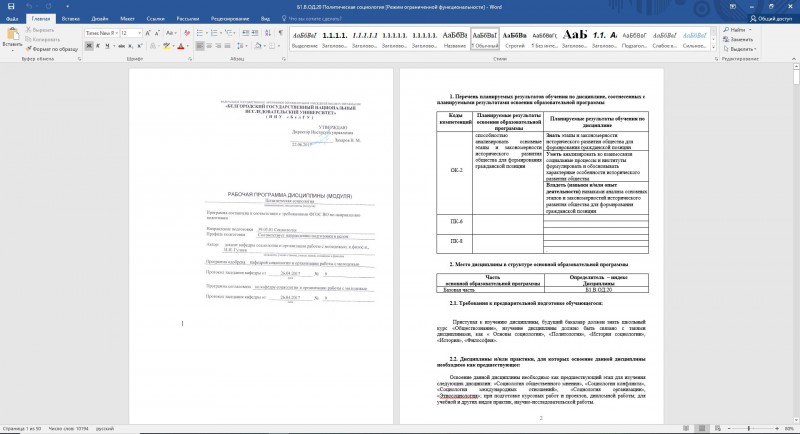This screenshot has height=434, width=800.
Task: Activate Format Painter (Формат по образцу)
Action: point(52,49)
